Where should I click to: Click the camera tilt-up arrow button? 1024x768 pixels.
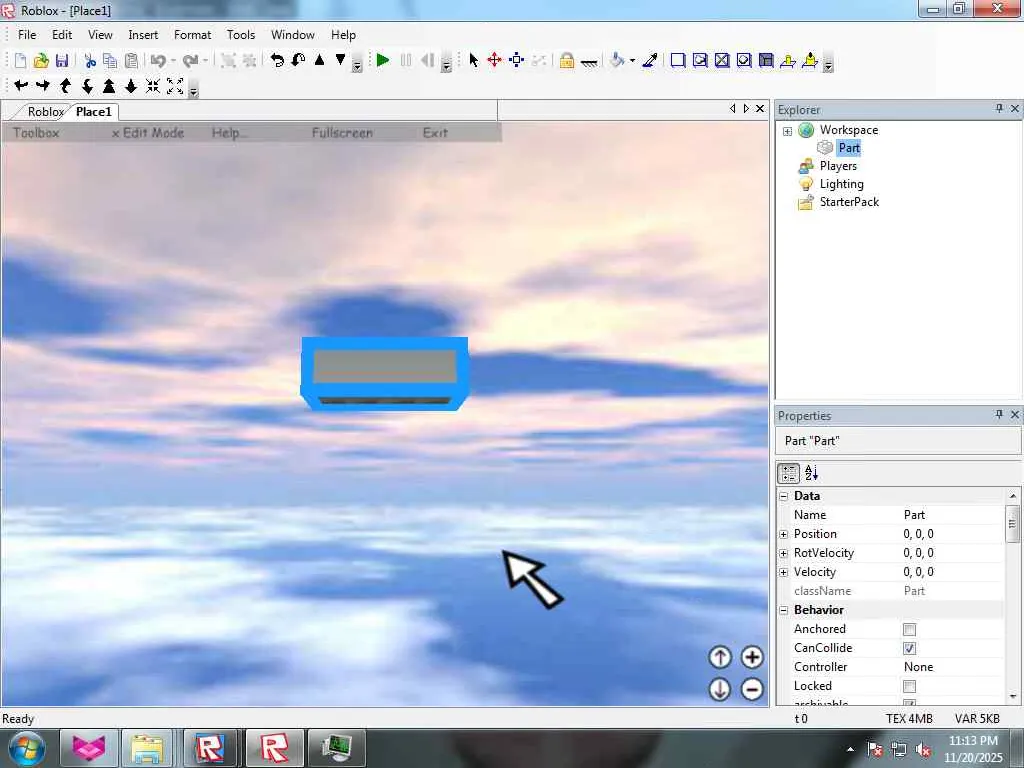[x=720, y=658]
